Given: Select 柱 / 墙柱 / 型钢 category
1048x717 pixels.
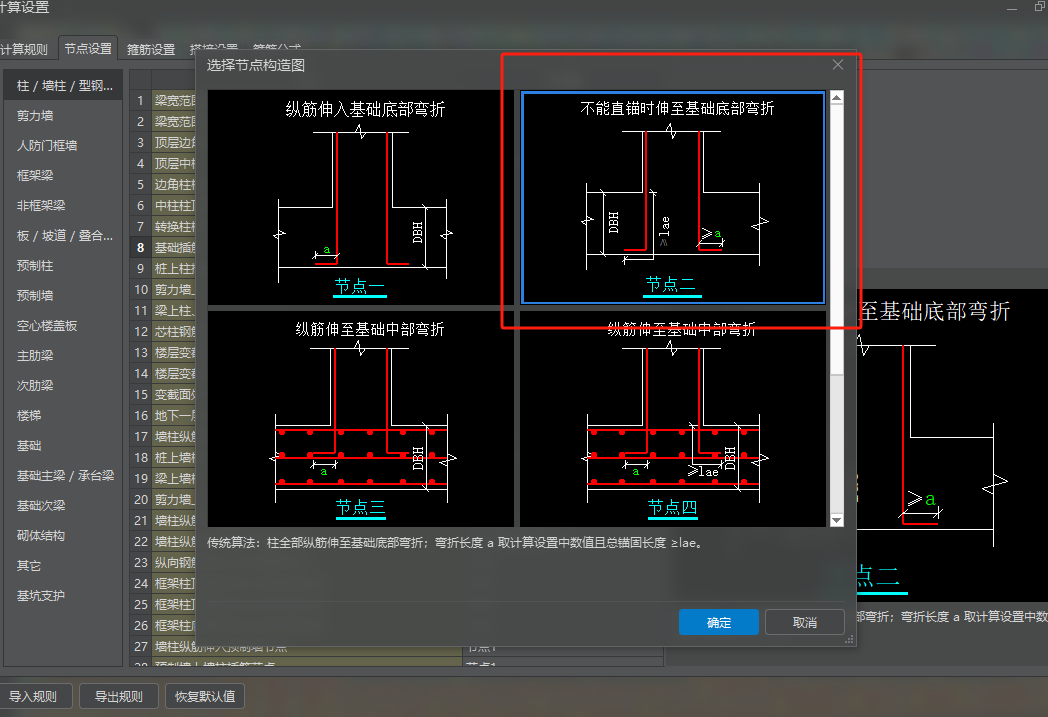Looking at the screenshot, I should pyautogui.click(x=64, y=86).
